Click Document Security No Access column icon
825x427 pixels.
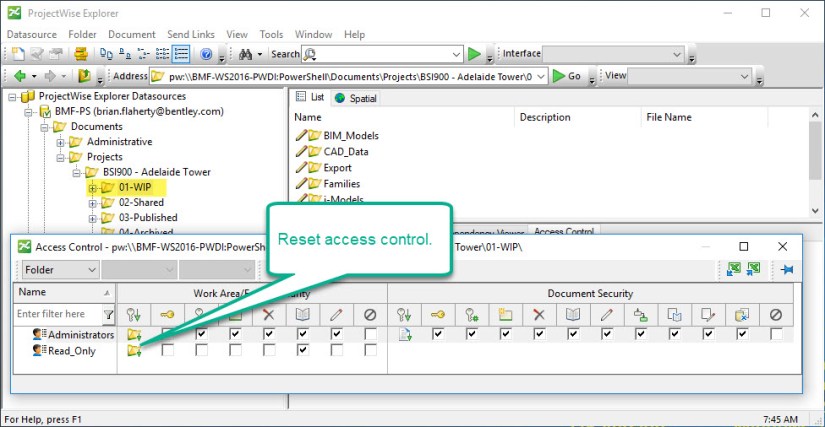pyautogui.click(x=776, y=314)
